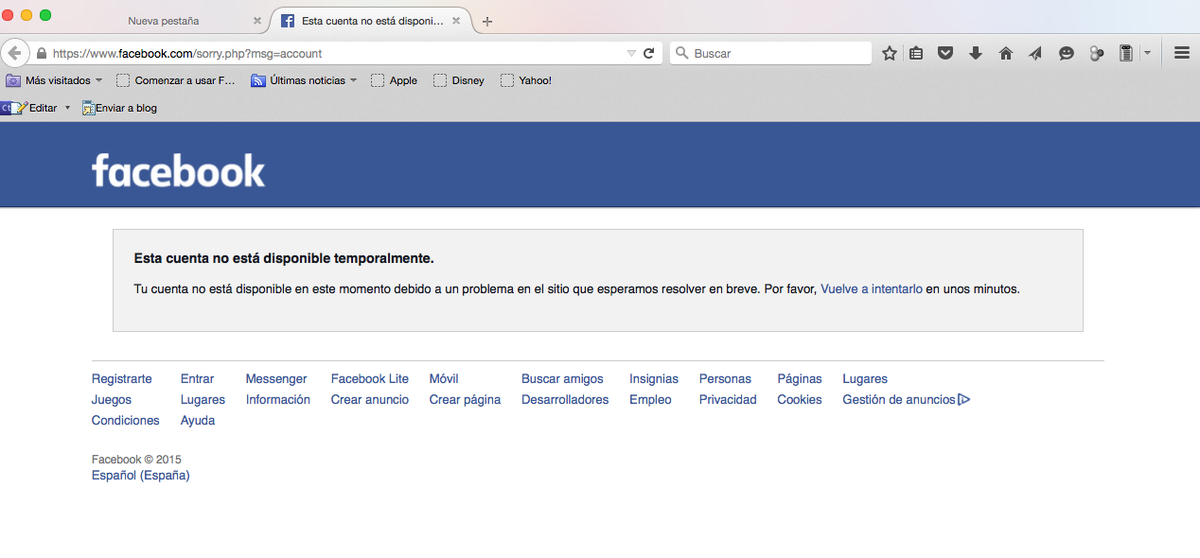The width and height of the screenshot is (1200, 558).
Task: Reload the page with the refresh icon
Action: (x=649, y=53)
